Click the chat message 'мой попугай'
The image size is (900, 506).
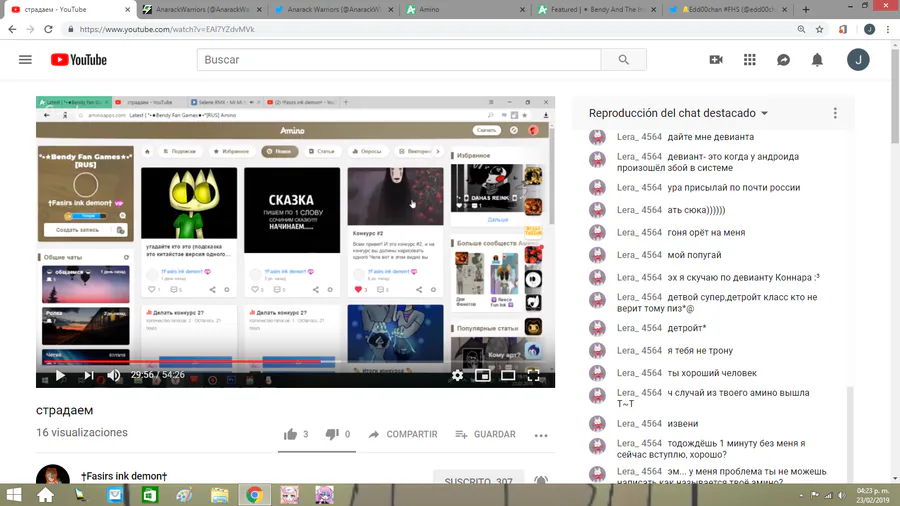click(695, 255)
